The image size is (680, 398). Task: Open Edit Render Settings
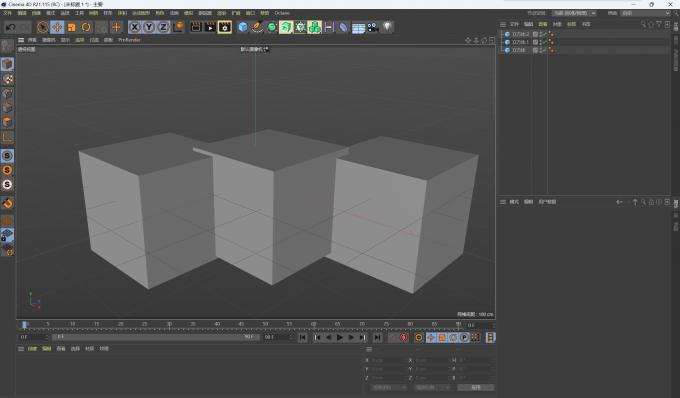(225, 27)
